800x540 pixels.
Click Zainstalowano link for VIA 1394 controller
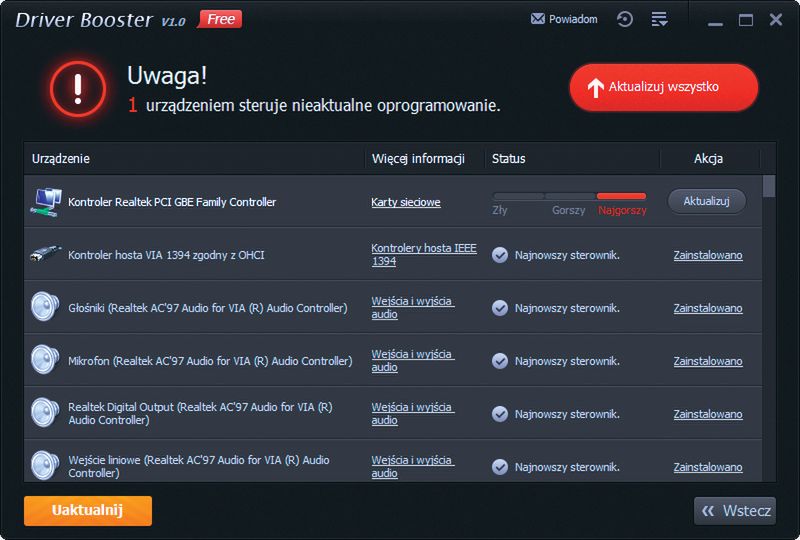708,255
